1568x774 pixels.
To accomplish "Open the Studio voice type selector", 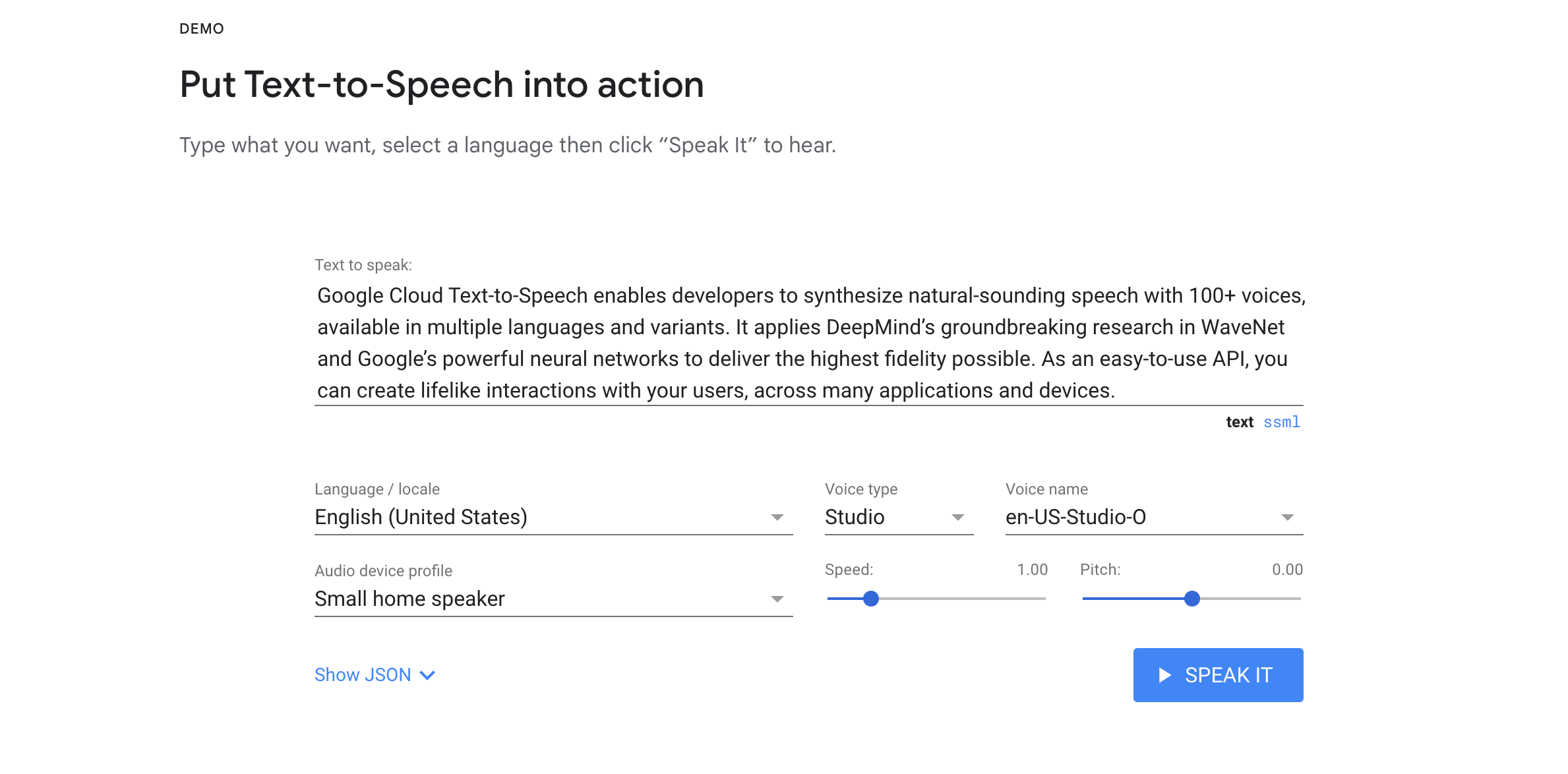I will (x=884, y=518).
